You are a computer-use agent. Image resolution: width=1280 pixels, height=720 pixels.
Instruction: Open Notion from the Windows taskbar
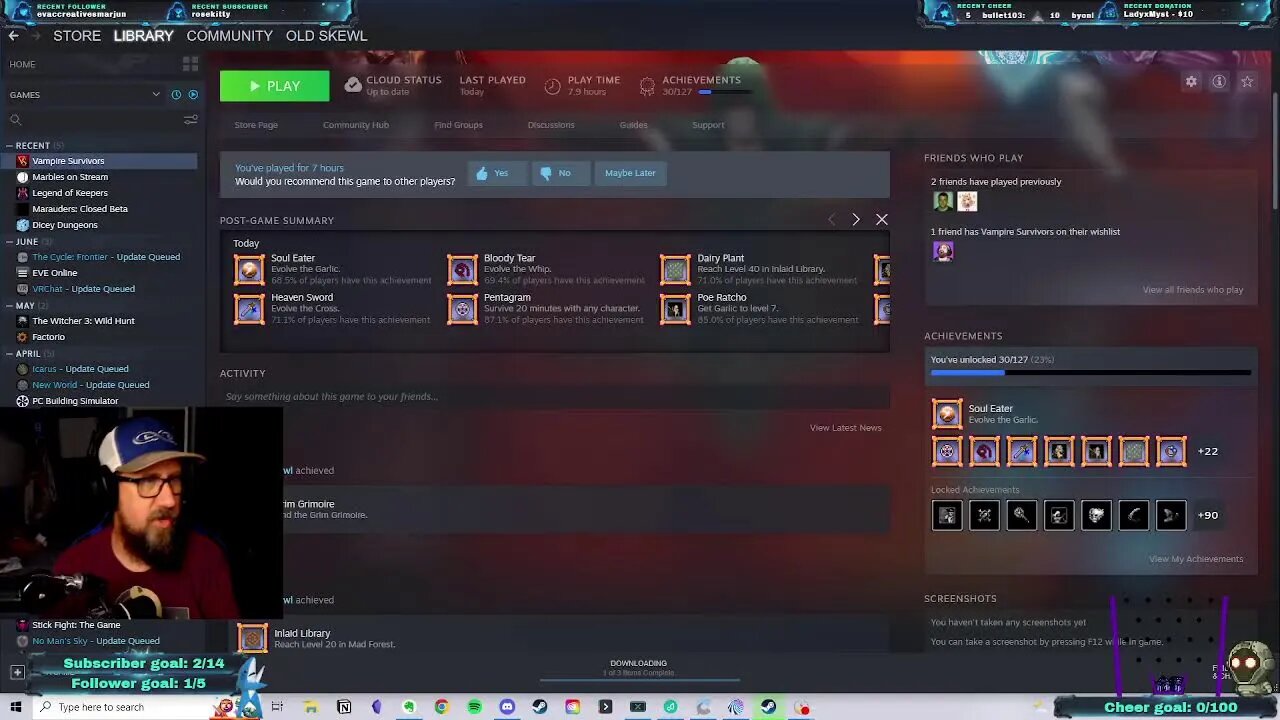[344, 707]
